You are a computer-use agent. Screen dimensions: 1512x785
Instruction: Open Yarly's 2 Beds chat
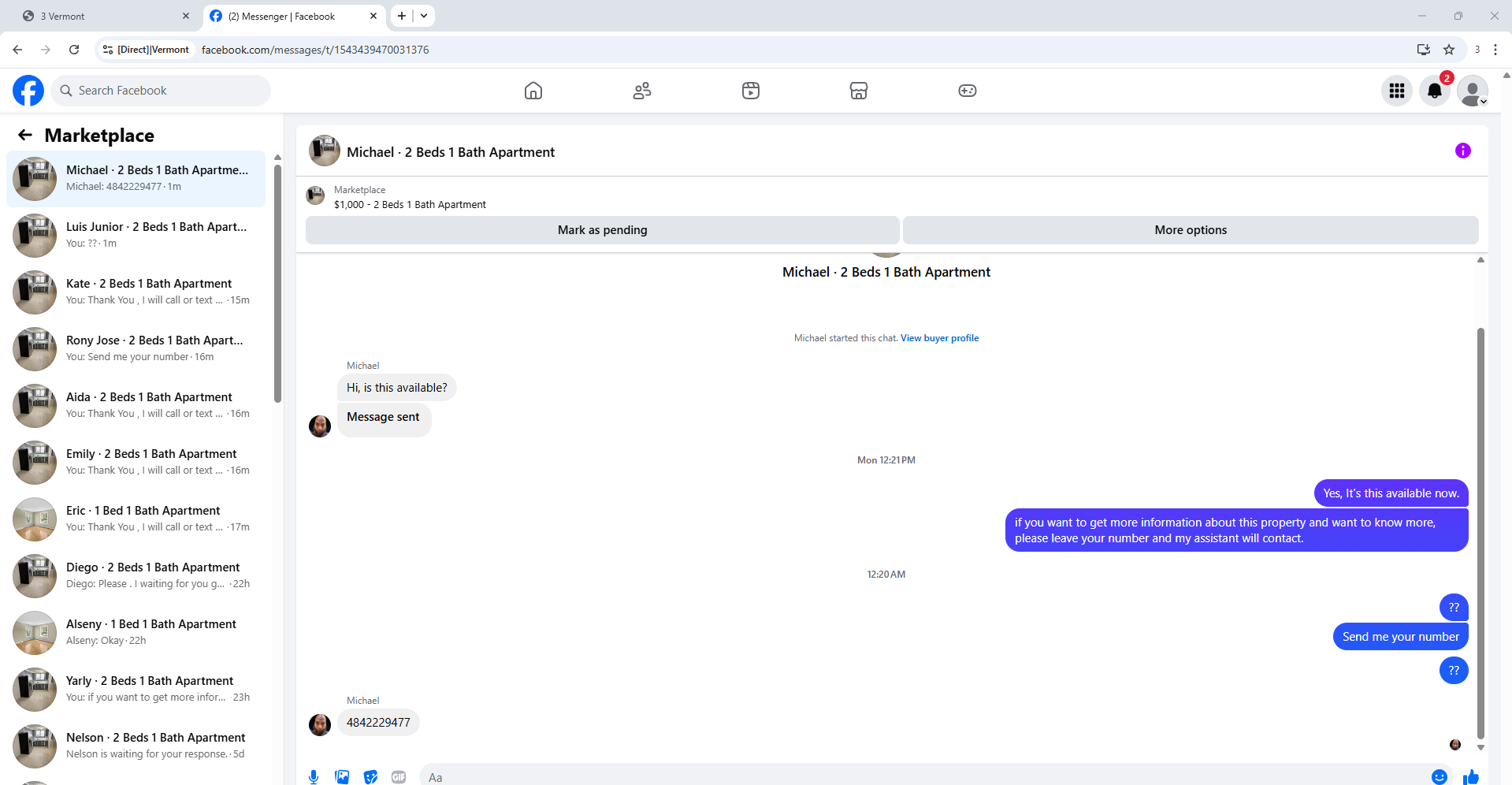pos(136,690)
